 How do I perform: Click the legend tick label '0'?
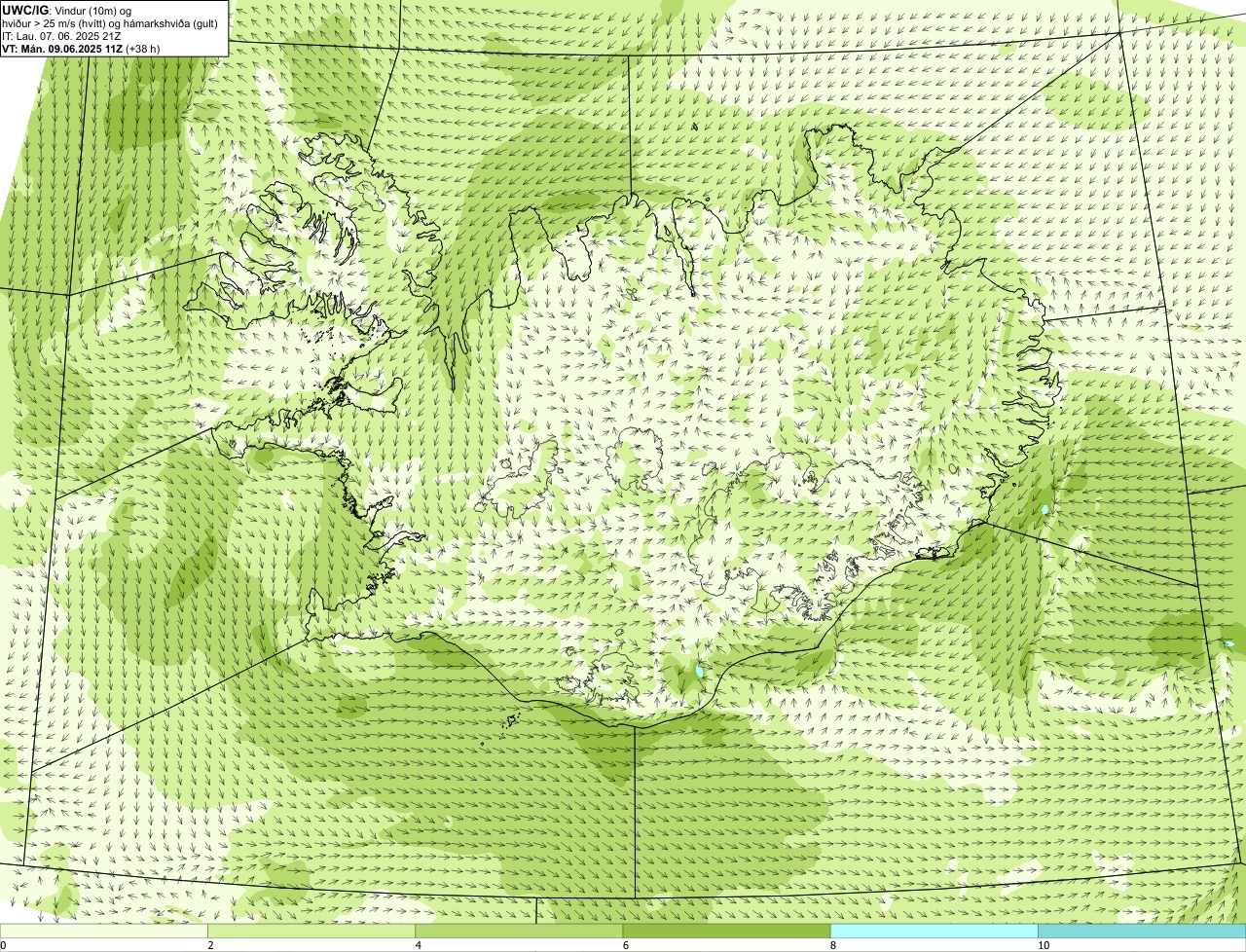[4, 945]
